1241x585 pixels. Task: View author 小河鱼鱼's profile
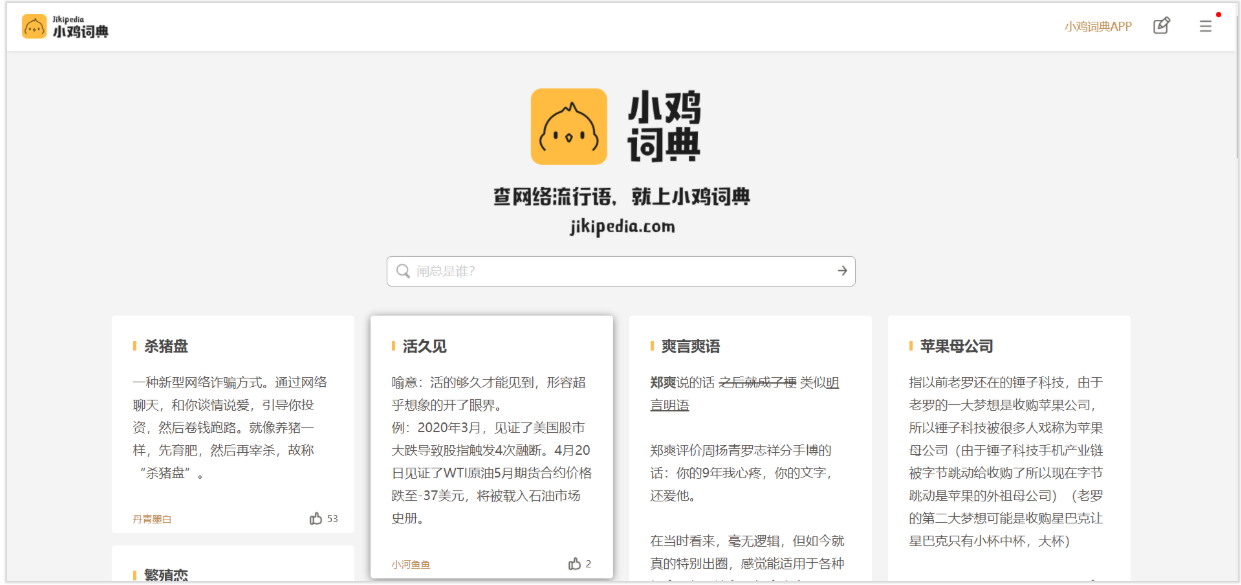411,564
